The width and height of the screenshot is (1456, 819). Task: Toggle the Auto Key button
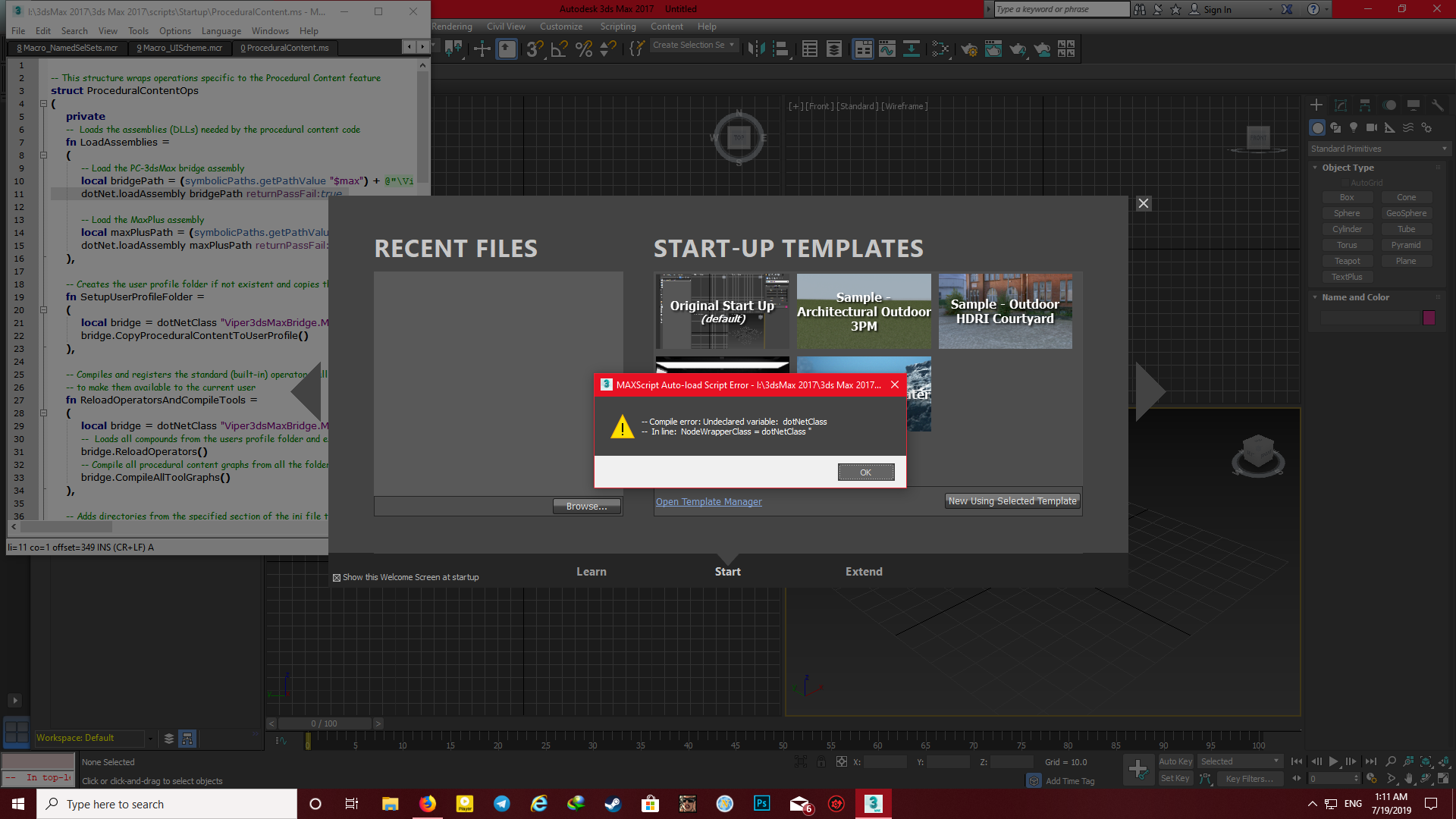point(1175,761)
